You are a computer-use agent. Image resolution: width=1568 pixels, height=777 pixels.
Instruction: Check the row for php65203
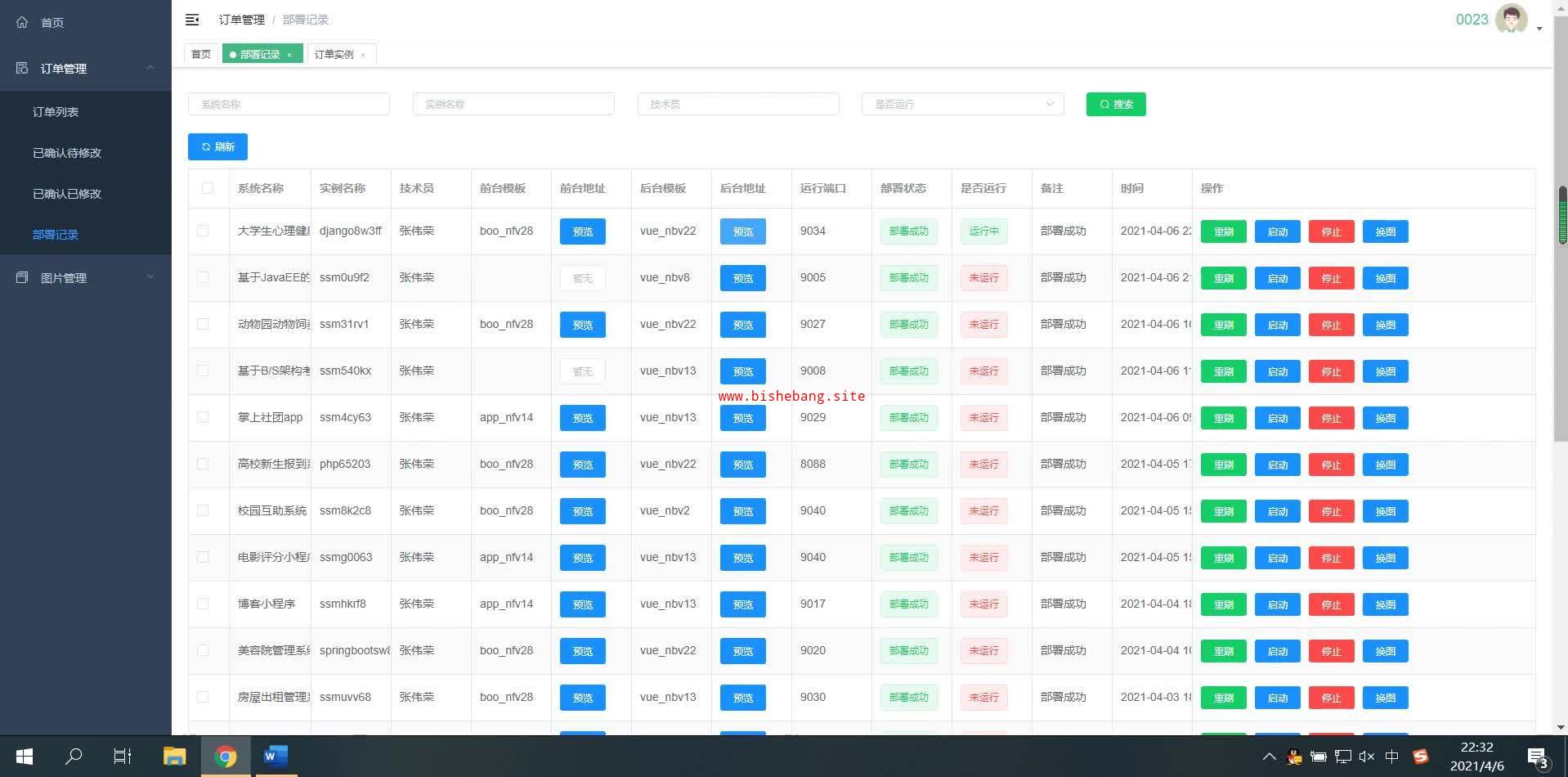(203, 464)
